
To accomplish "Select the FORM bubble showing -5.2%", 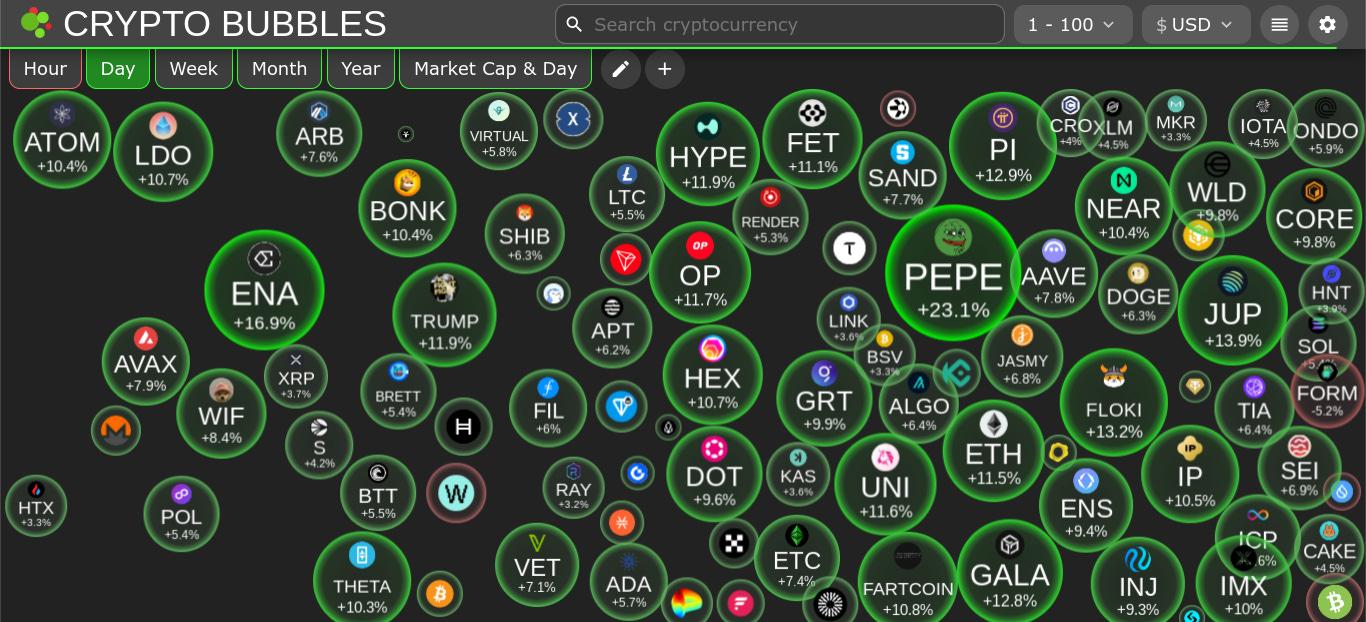I will (1327, 392).
